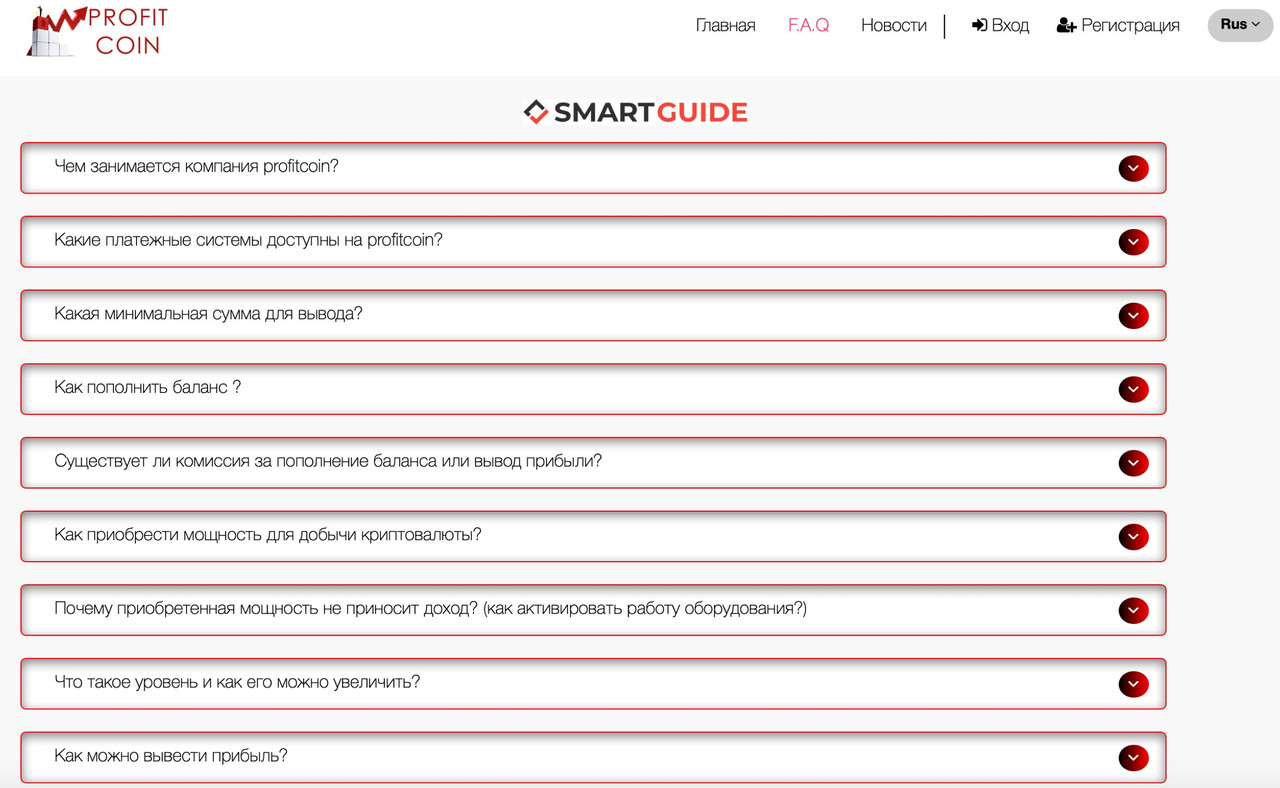Click text 'Как приобрести мощность для добычи криптовалюты?'
Viewport: 1280px width, 788px height.
[268, 535]
